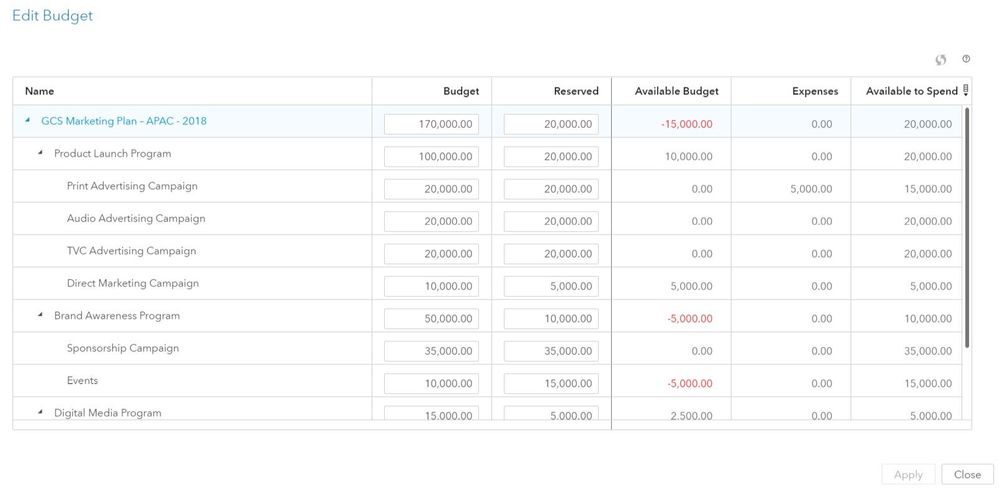Viewport: 999px width, 495px height.
Task: Select the Audio Advertising Campaign row name
Action: click(x=136, y=219)
